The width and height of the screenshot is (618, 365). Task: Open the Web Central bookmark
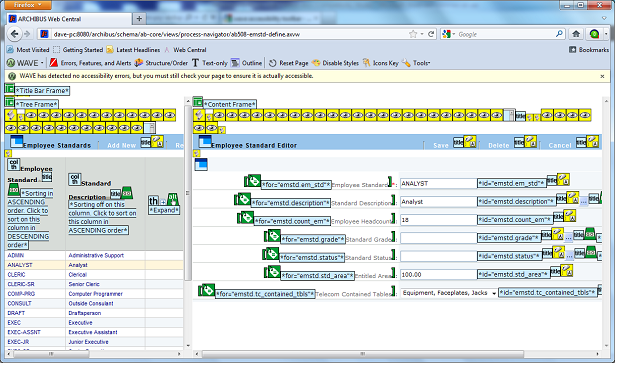click(185, 50)
